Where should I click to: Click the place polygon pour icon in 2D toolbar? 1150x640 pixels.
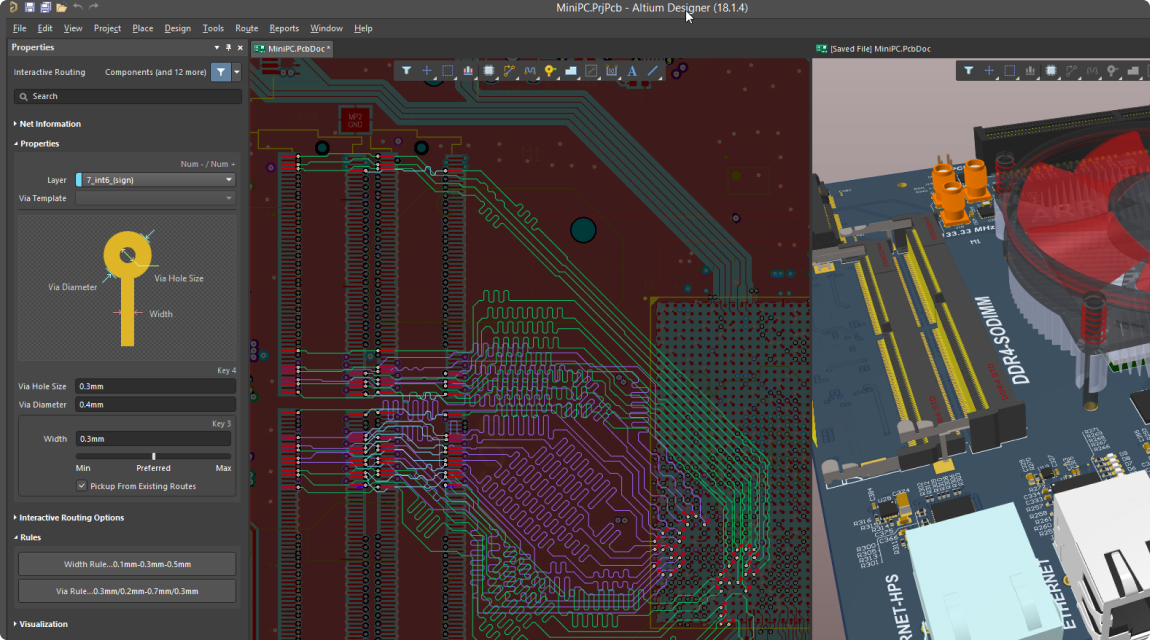coord(571,70)
